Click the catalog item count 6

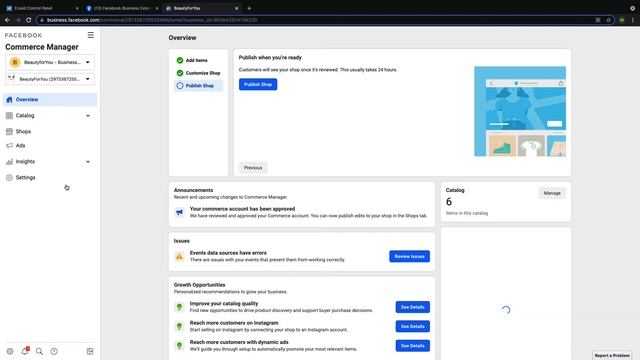click(x=449, y=202)
